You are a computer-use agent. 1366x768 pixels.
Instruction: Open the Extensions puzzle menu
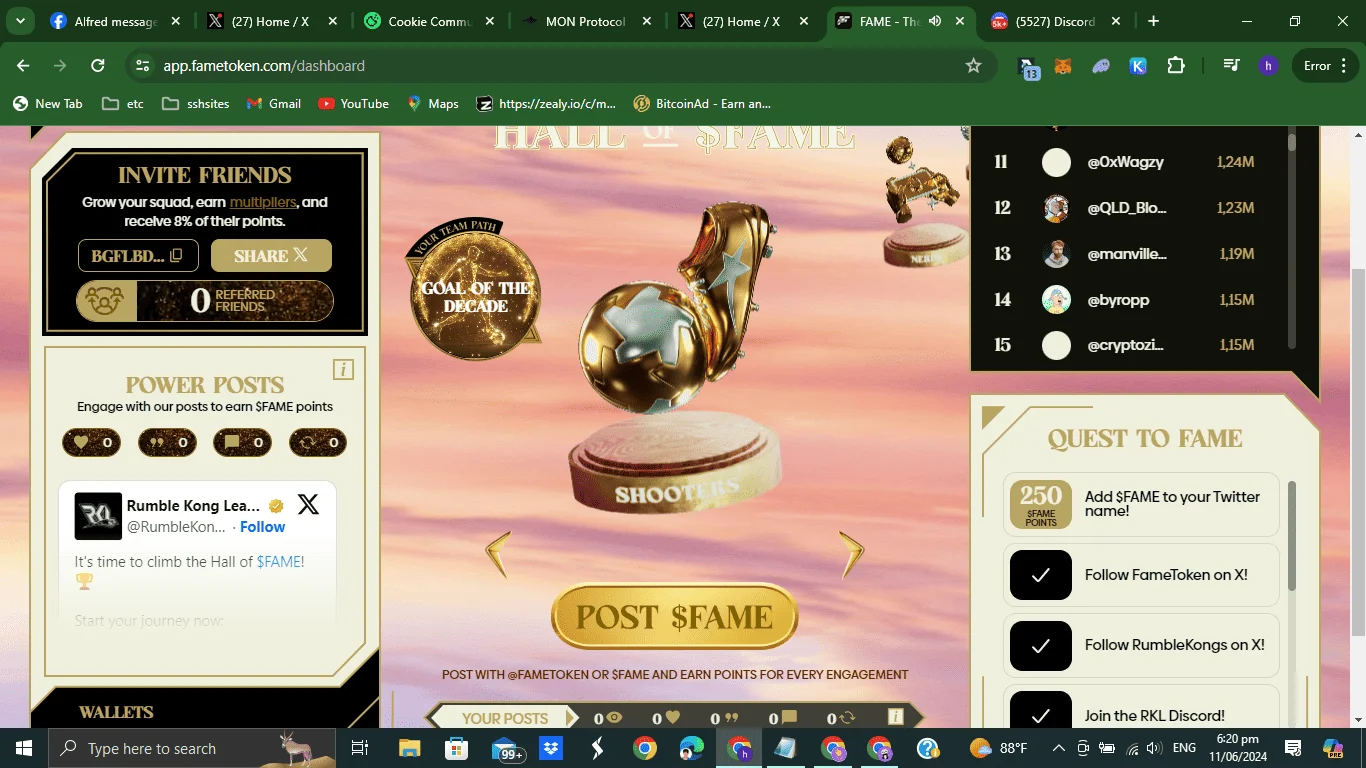click(1176, 66)
